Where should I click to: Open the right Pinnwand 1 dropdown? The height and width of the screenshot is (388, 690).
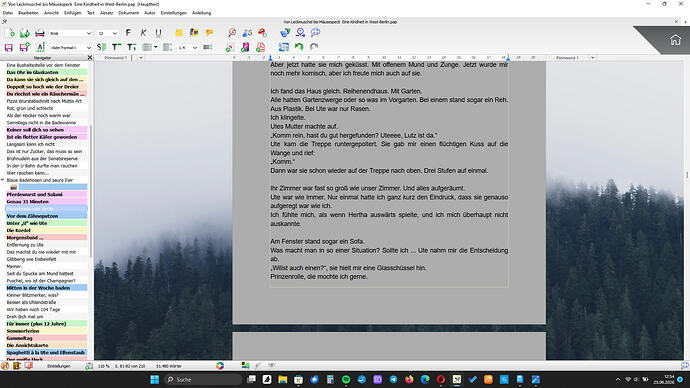click(592, 58)
